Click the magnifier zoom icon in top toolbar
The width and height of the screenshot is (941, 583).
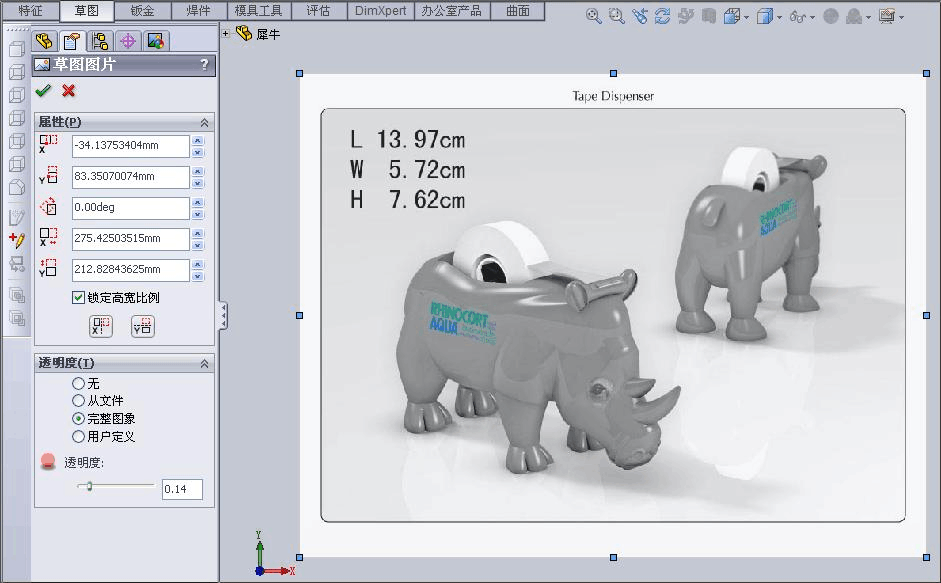point(592,16)
